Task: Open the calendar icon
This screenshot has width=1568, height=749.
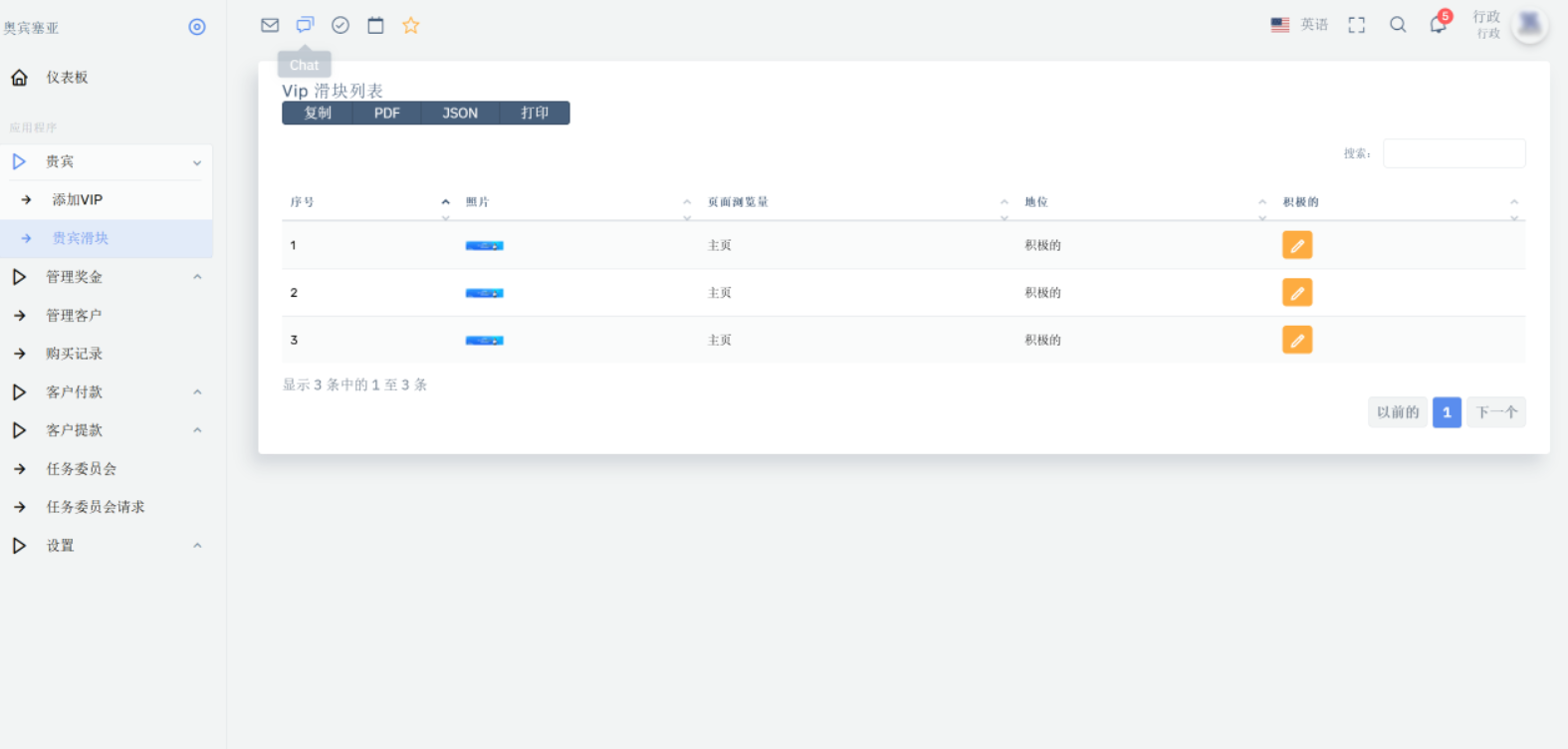Action: coord(375,25)
